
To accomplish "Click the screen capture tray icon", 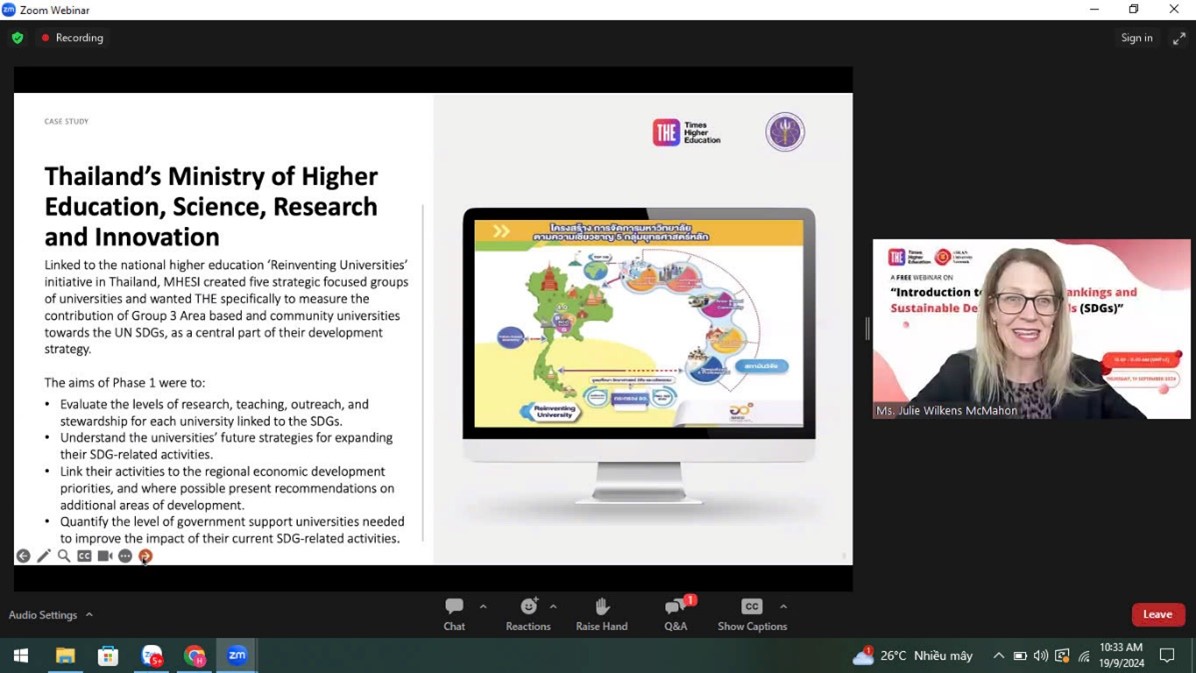I will pyautogui.click(x=1062, y=655).
